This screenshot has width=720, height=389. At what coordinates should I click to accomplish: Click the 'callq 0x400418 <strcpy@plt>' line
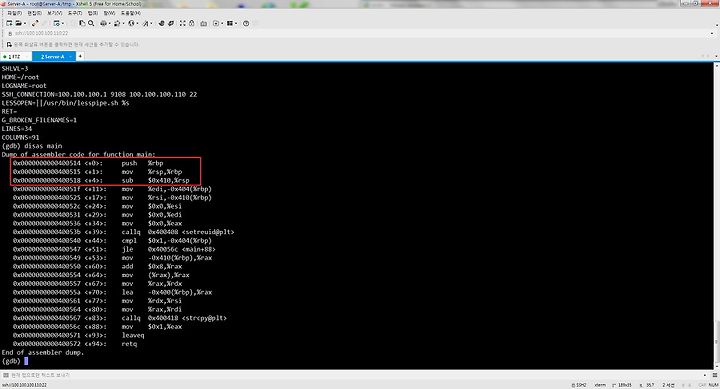120,318
